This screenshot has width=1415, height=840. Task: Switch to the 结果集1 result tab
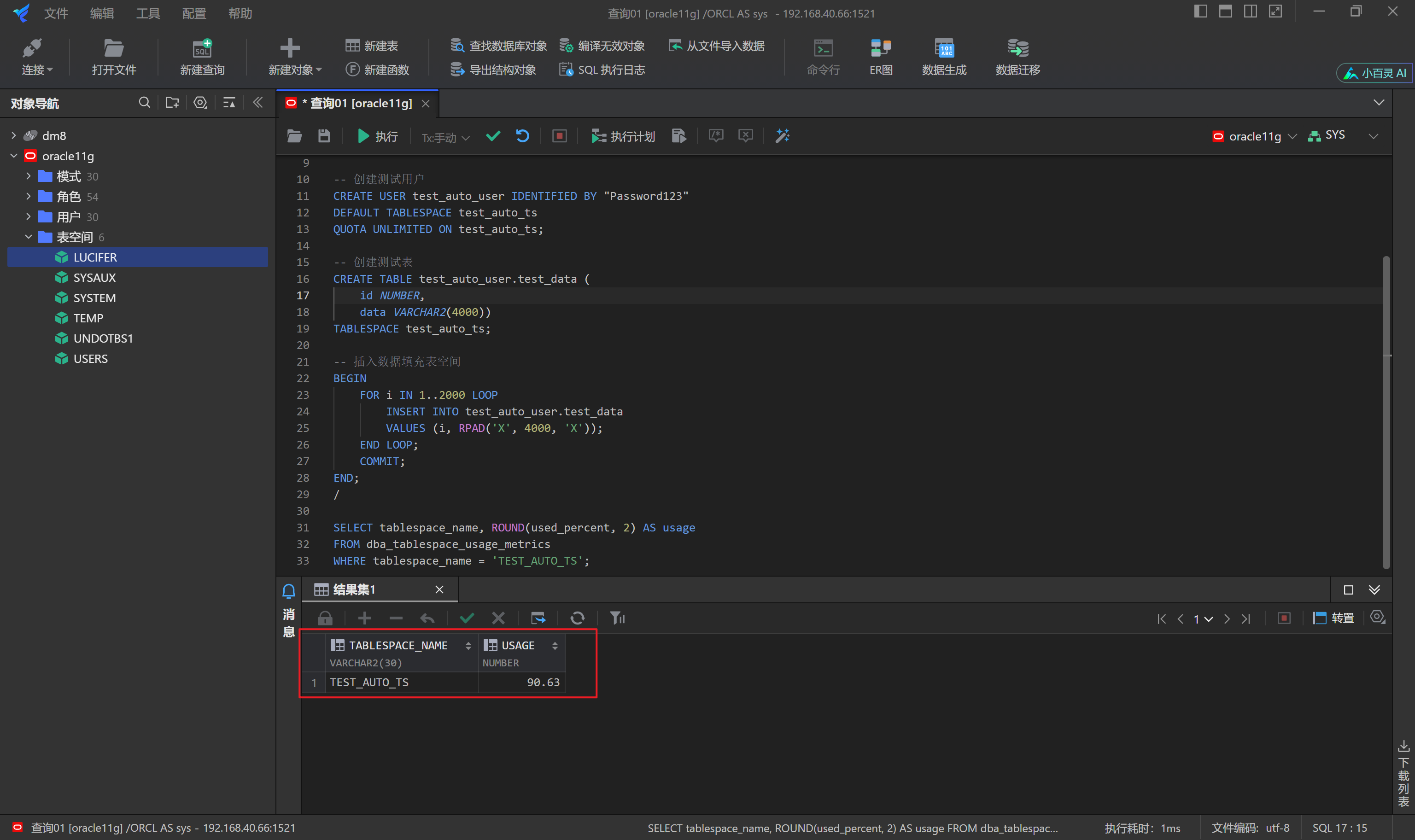354,590
